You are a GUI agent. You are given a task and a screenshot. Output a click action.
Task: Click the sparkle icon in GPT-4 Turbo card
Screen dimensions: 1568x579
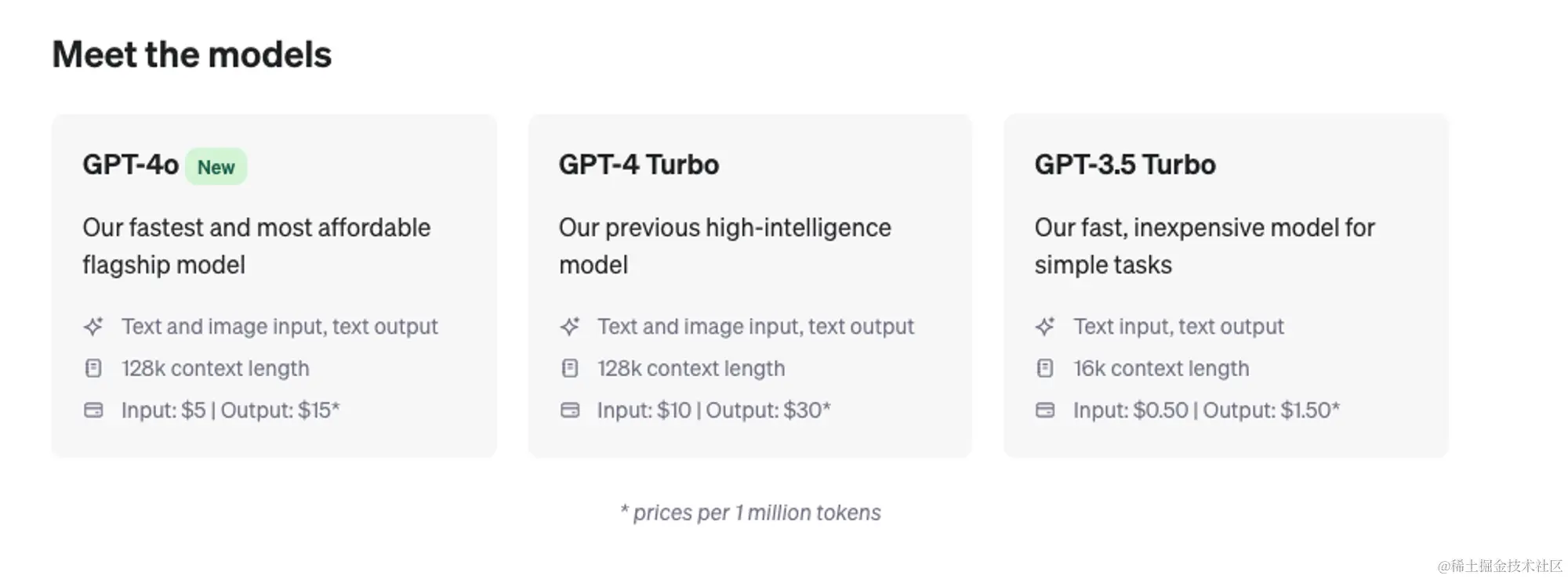(570, 326)
